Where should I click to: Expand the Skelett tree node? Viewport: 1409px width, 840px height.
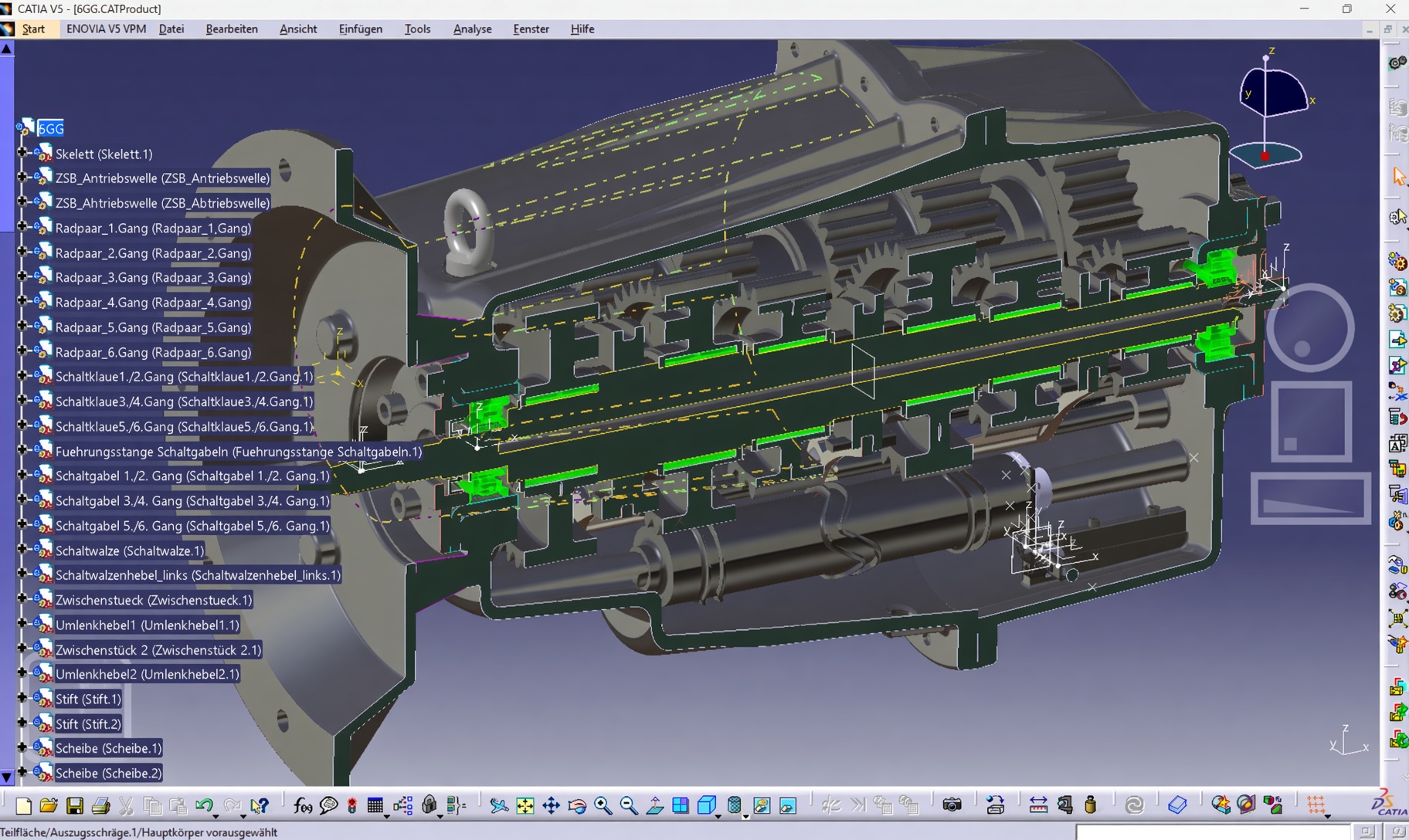click(22, 153)
